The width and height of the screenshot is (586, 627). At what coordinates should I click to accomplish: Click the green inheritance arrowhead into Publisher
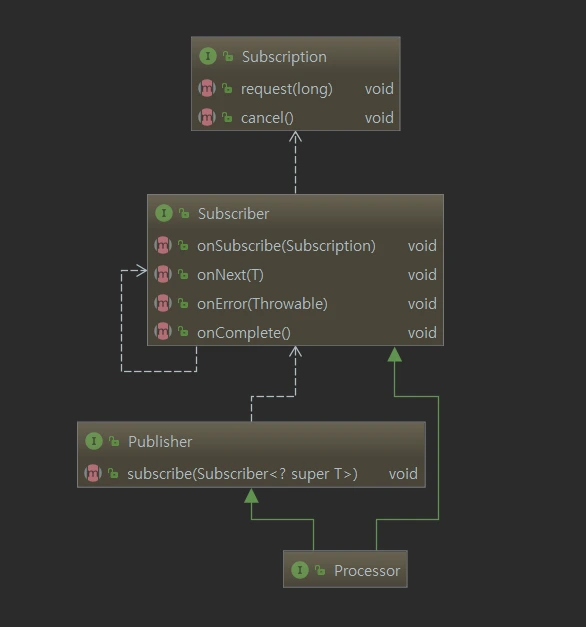coord(251,496)
